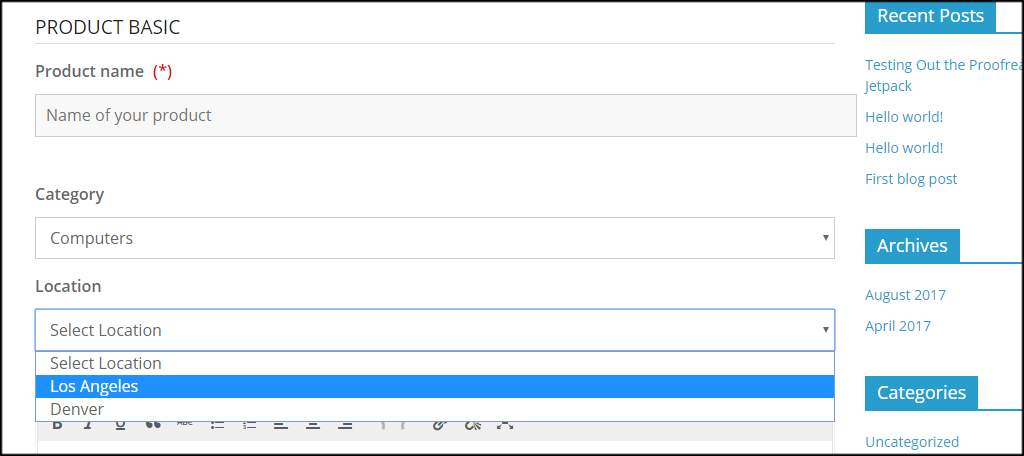This screenshot has width=1024, height=456.
Task: Toggle Underline in editor toolbar
Action: pyautogui.click(x=120, y=425)
